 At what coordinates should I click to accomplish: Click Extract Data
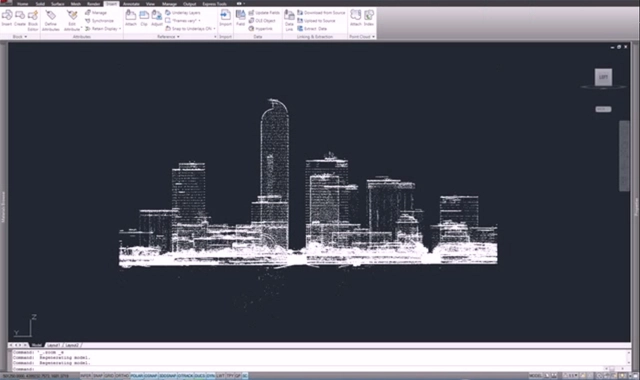click(x=312, y=29)
